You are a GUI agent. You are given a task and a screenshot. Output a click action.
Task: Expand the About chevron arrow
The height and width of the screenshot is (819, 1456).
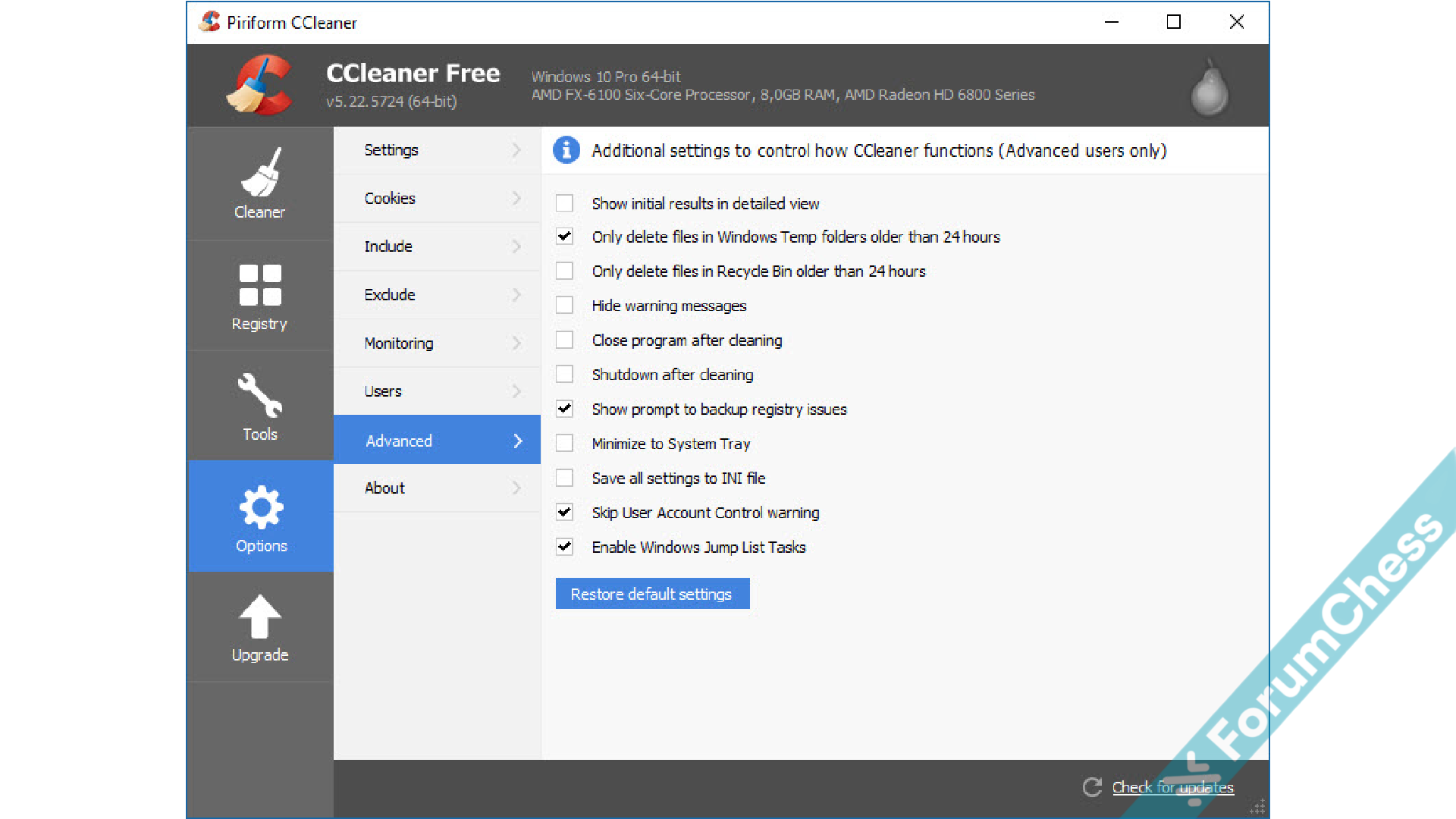coord(516,488)
